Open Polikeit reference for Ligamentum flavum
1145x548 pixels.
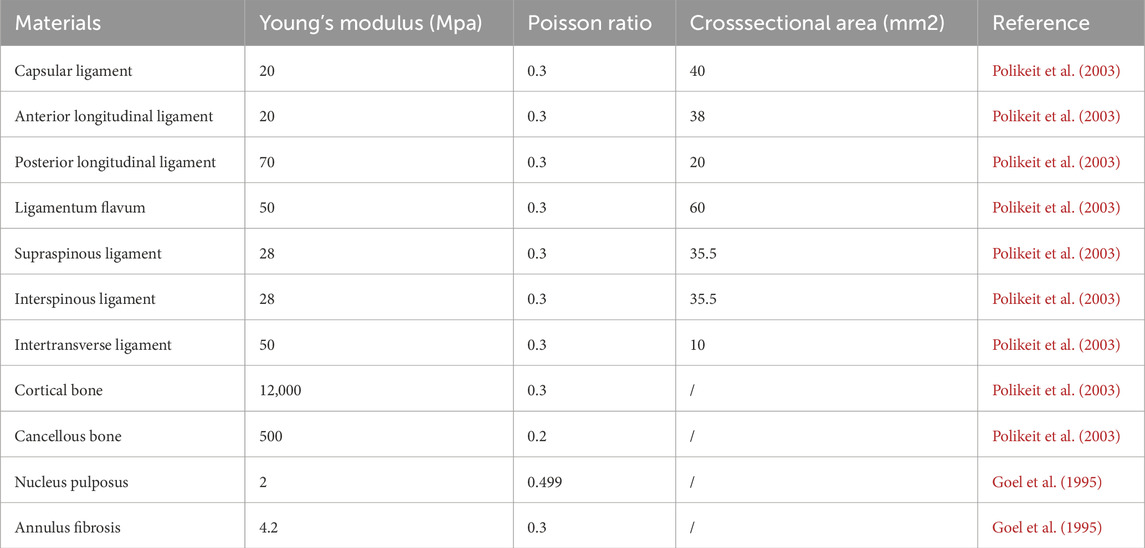pyautogui.click(x=1055, y=208)
